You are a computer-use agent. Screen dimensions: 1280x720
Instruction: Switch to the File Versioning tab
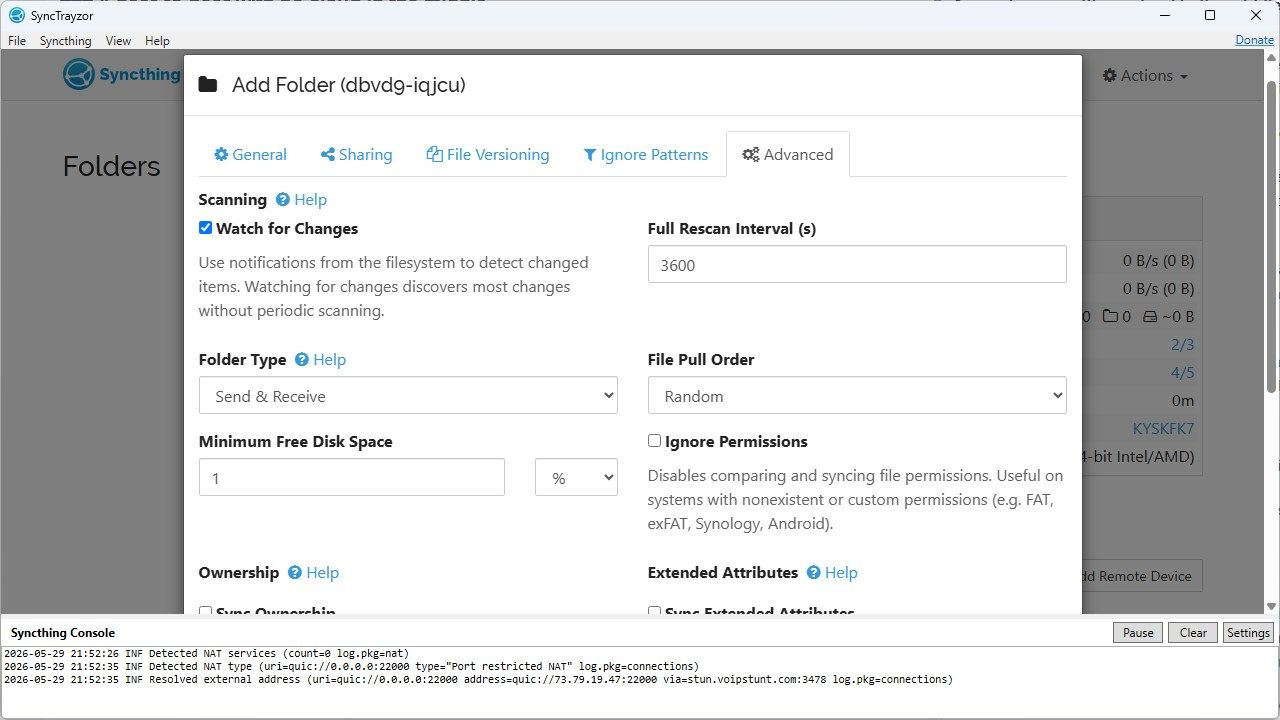point(488,155)
